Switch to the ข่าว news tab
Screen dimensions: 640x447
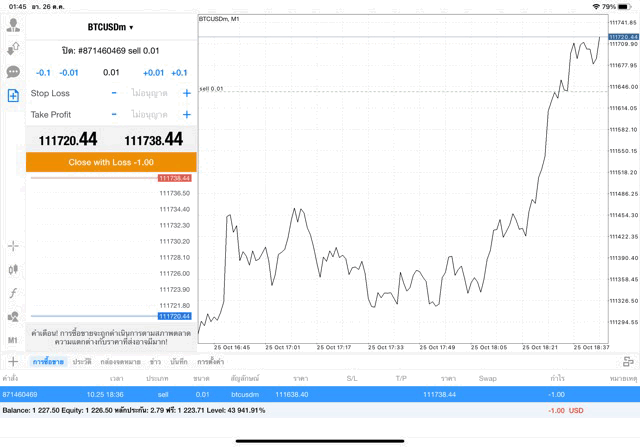pos(155,361)
